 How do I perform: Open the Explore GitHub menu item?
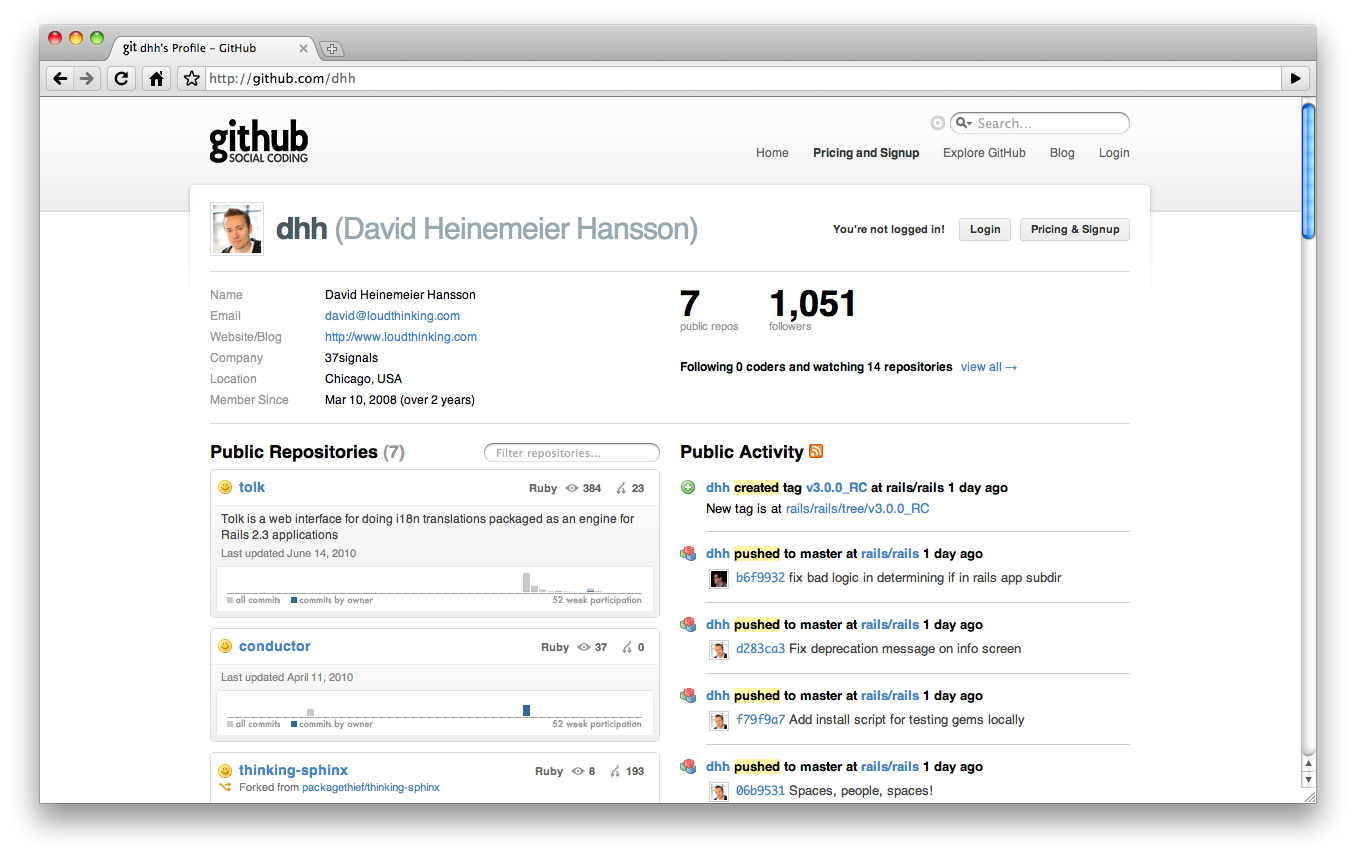(x=983, y=152)
